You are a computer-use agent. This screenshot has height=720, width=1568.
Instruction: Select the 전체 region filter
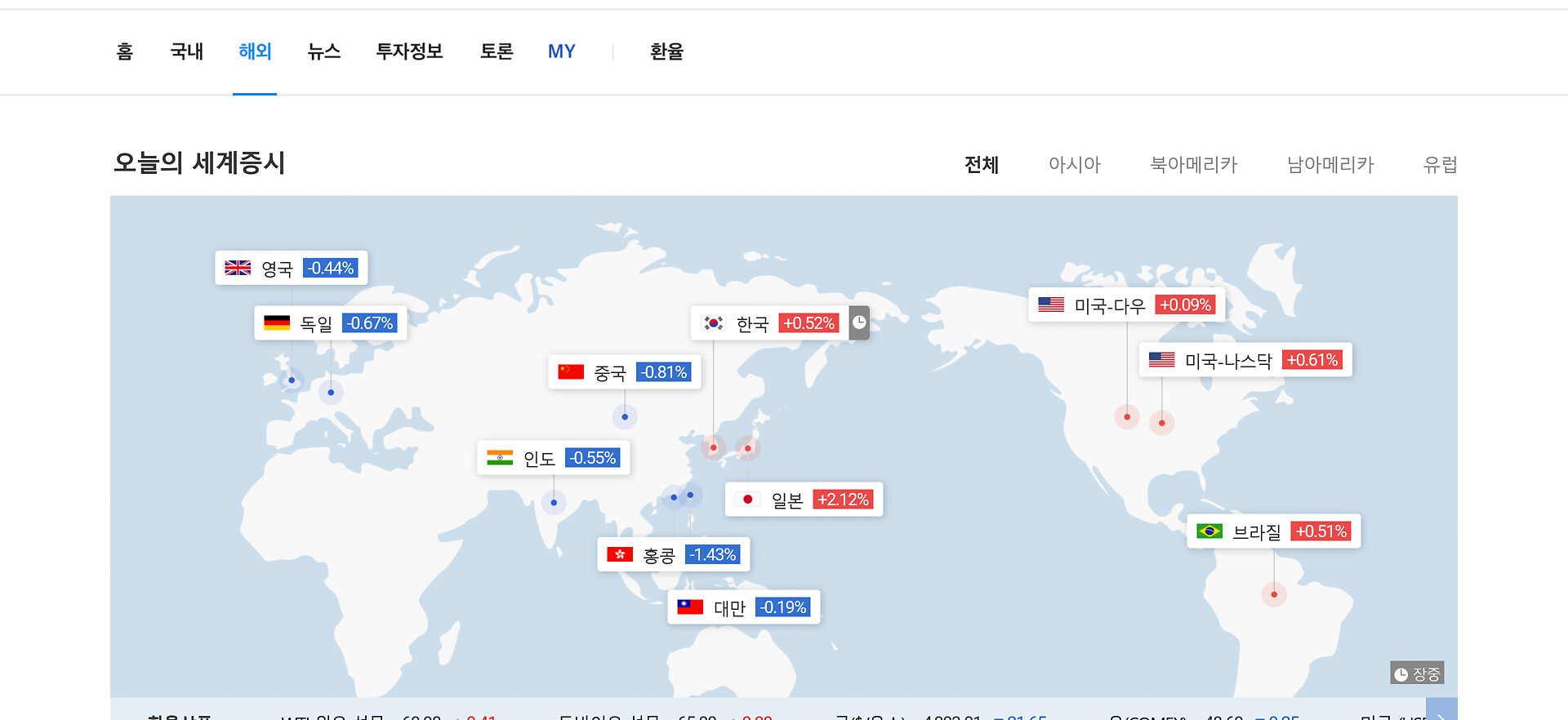[x=982, y=165]
